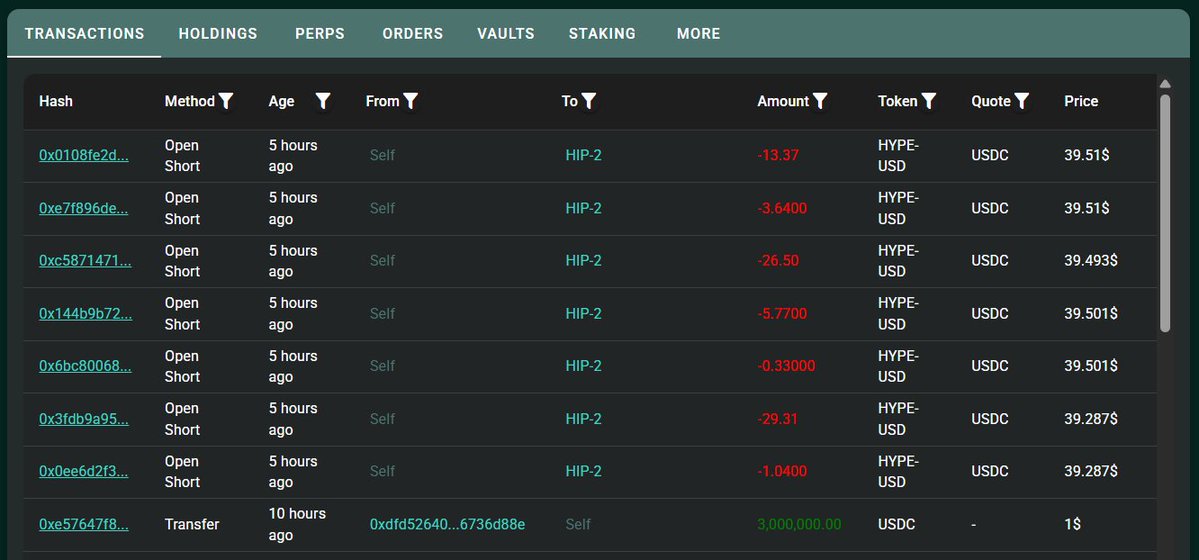The image size is (1199, 560).
Task: Open the Holdings tab
Action: tap(218, 34)
